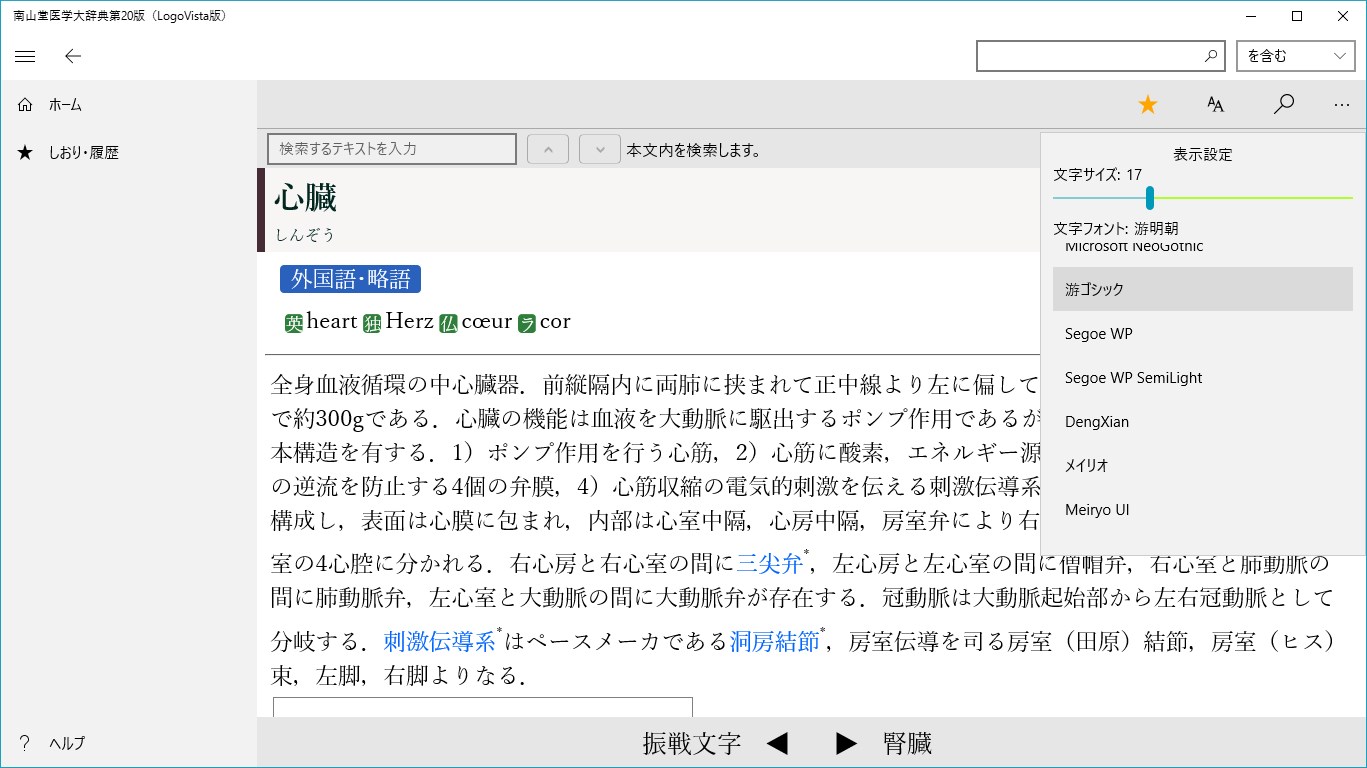Screen dimensions: 1367x768
Task: Click the 本文内を検索します。 text
Action: coord(694,151)
